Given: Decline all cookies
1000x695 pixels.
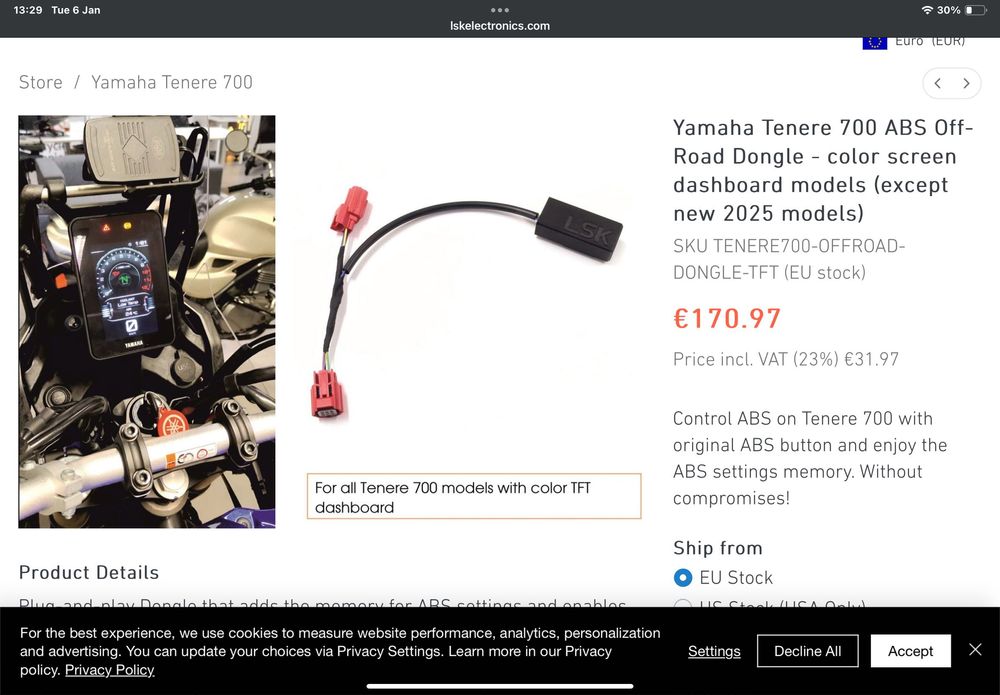Looking at the screenshot, I should click(807, 651).
